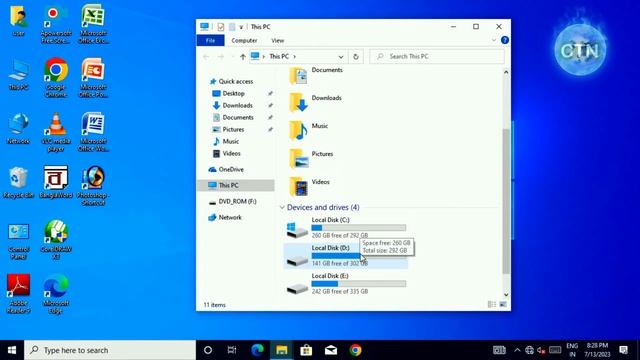
Task: Open the Google Chrome desktop shortcut
Action: (x=56, y=78)
